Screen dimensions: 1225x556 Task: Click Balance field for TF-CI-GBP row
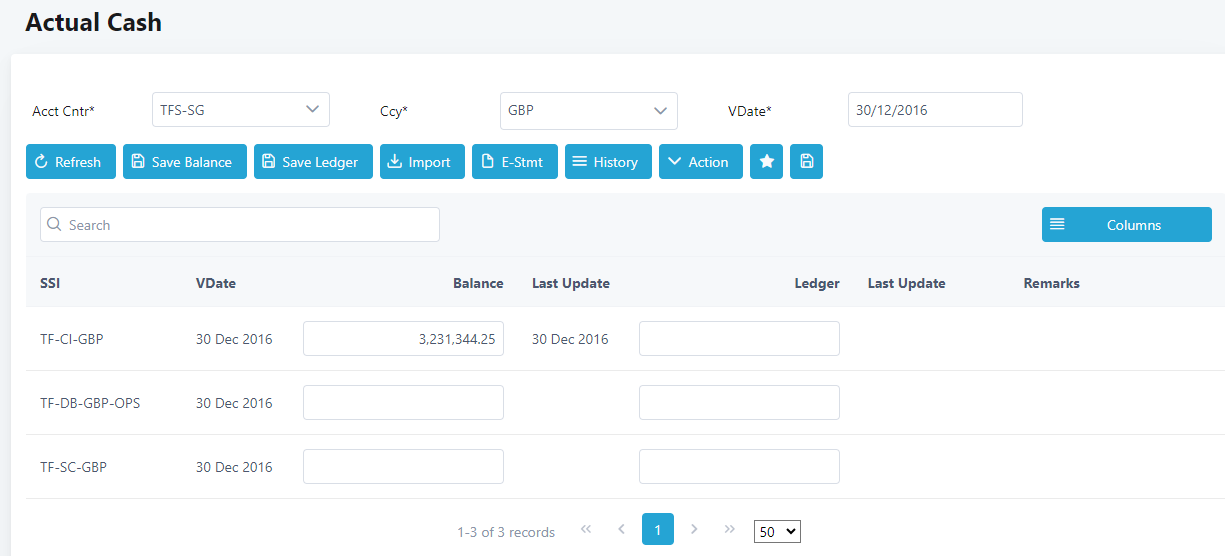point(403,339)
